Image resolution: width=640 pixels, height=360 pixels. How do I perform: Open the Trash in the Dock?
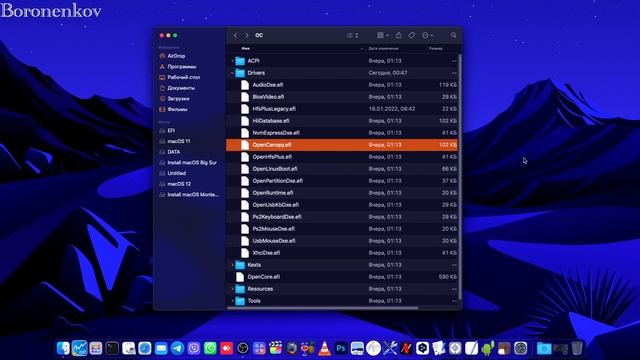577,348
